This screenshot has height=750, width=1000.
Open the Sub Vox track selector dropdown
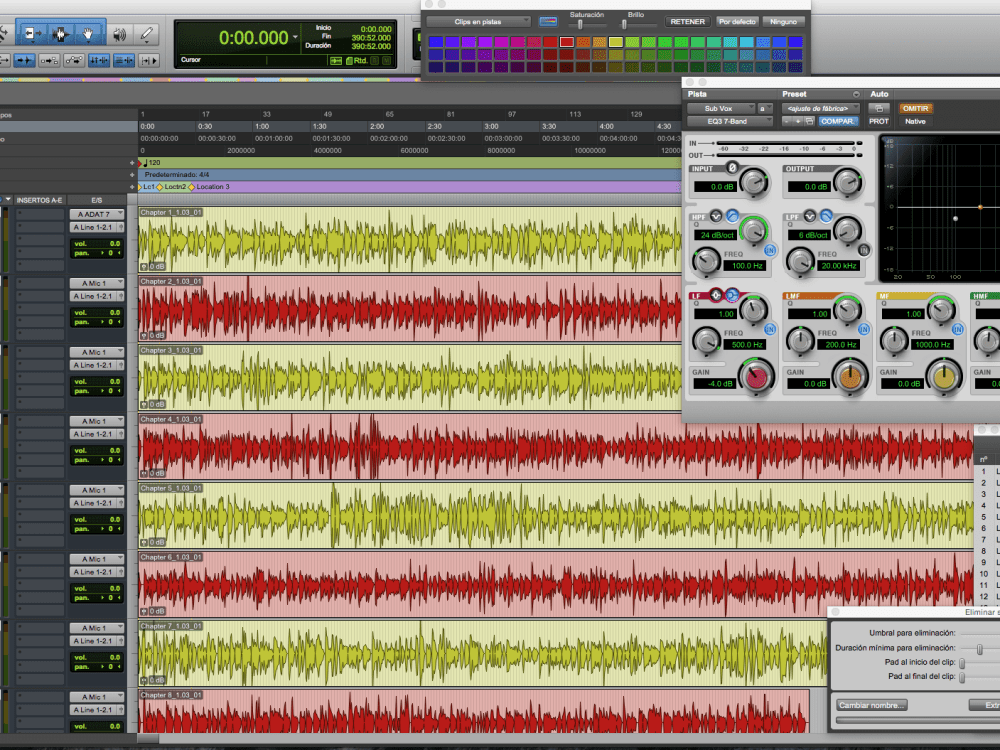tap(721, 108)
